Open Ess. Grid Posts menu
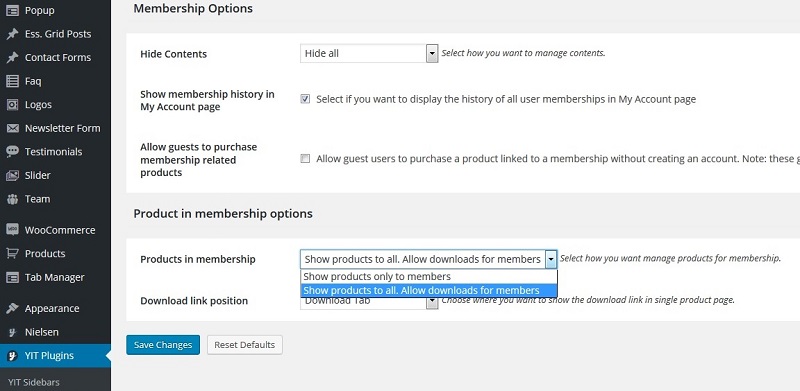 point(58,34)
